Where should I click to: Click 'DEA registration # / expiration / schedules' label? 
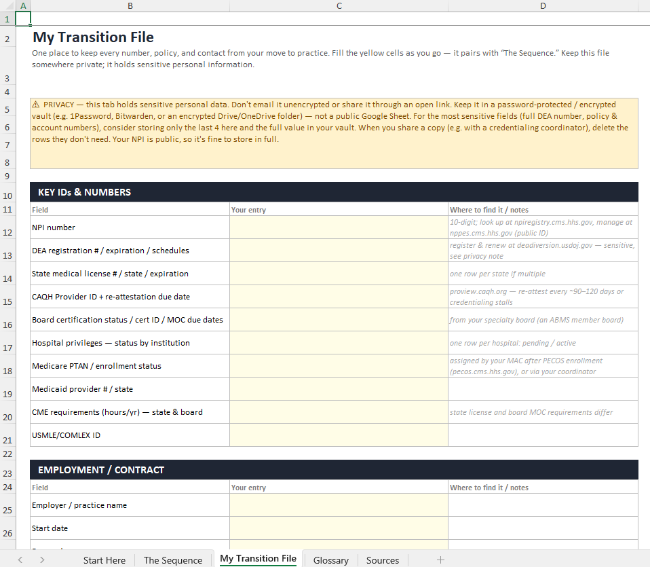click(x=130, y=250)
